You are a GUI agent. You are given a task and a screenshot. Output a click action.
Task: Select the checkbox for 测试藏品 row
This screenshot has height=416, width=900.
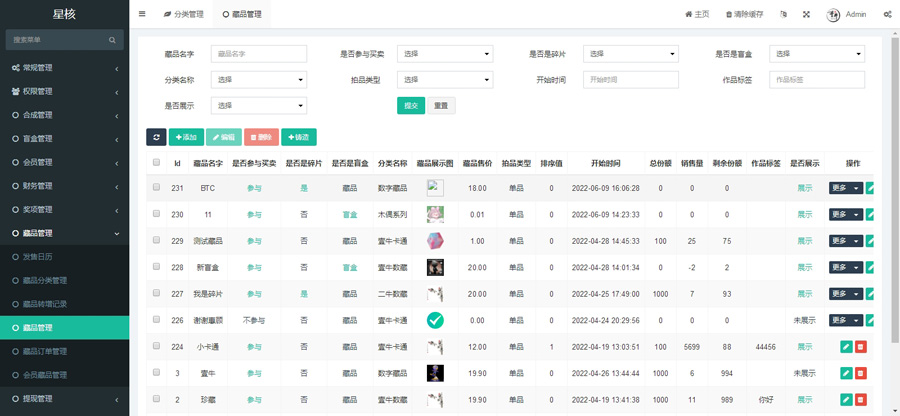click(156, 241)
